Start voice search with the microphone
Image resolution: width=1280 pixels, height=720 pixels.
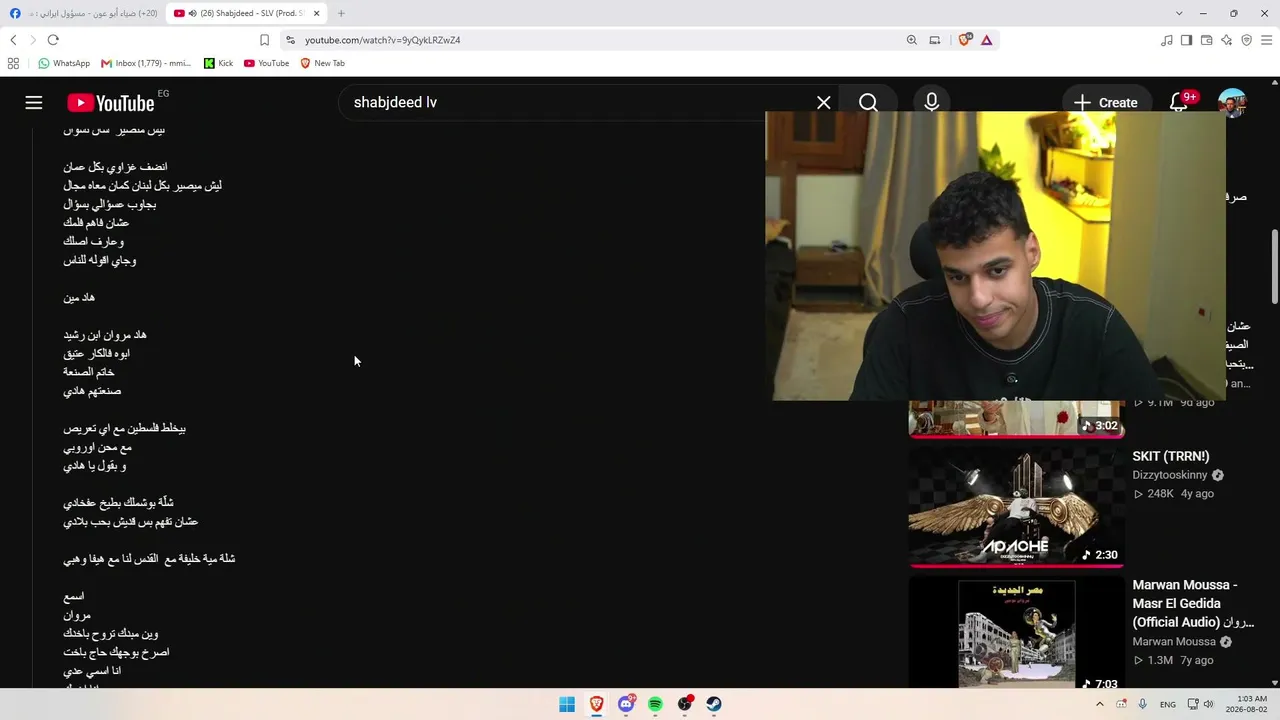(932, 103)
